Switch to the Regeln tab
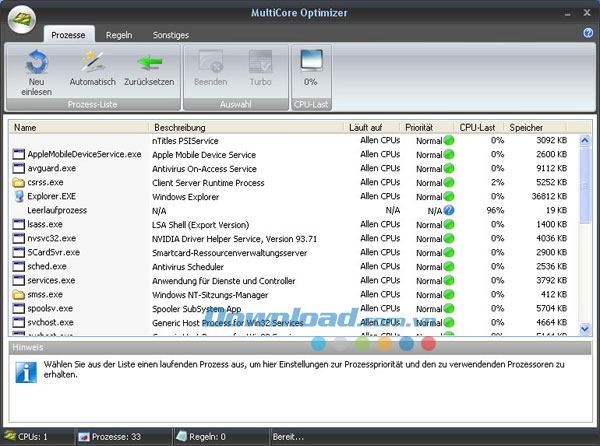This screenshot has width=600, height=446. click(119, 34)
